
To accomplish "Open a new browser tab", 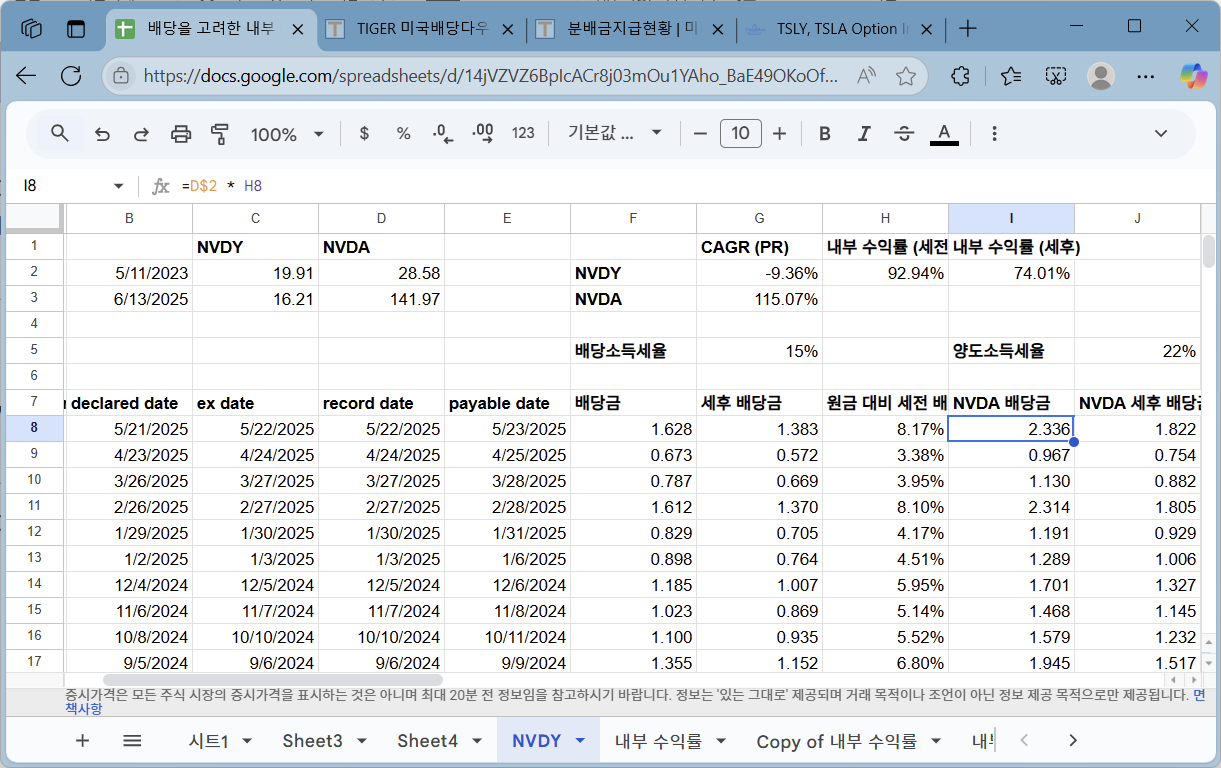I will pos(967,28).
